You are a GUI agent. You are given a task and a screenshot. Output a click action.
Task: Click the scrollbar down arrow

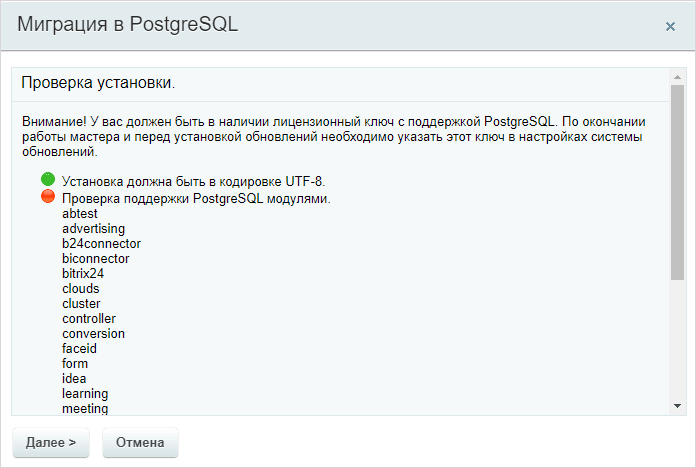coord(677,406)
